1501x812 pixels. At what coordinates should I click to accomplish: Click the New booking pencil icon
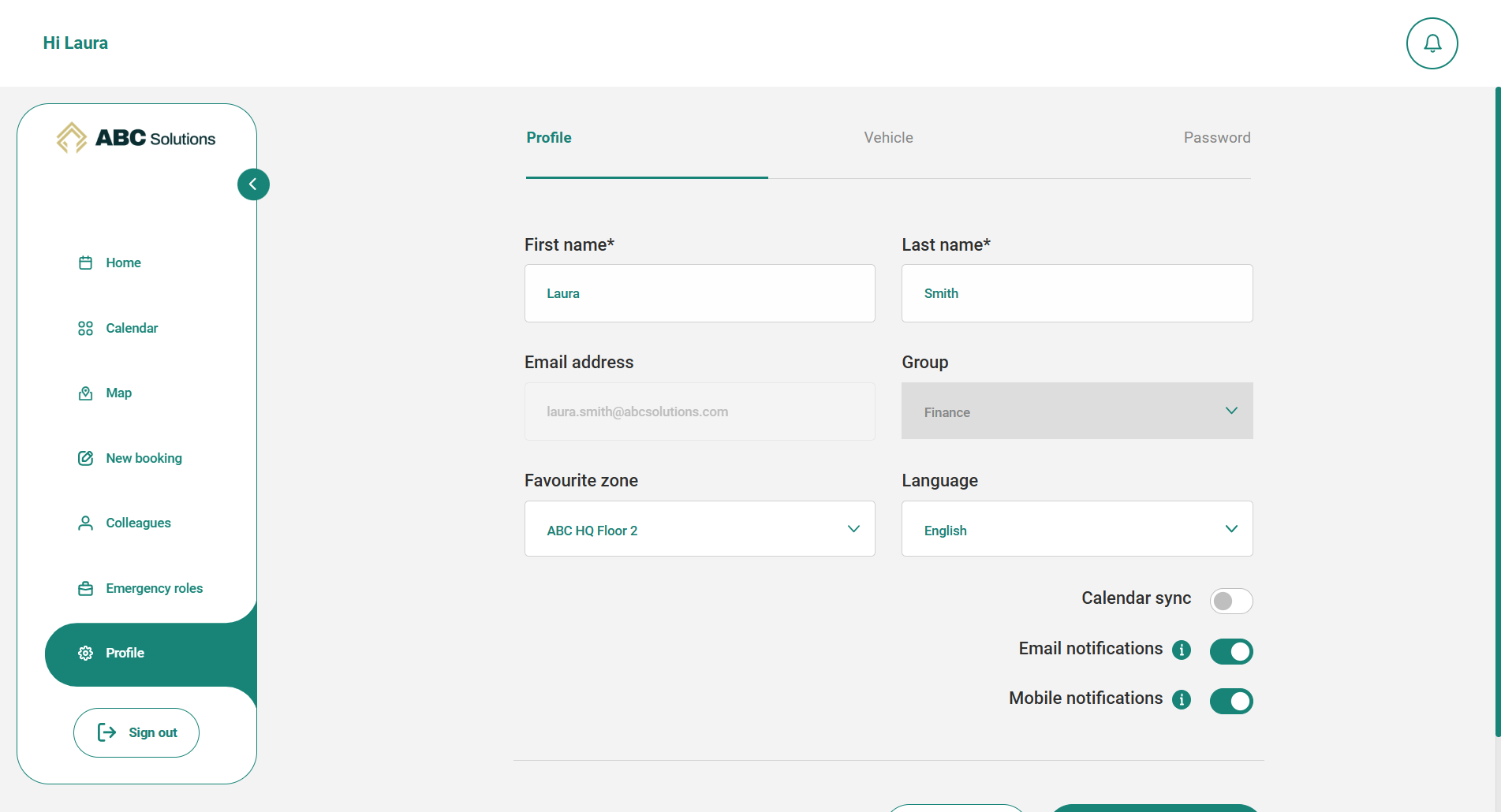coord(86,458)
